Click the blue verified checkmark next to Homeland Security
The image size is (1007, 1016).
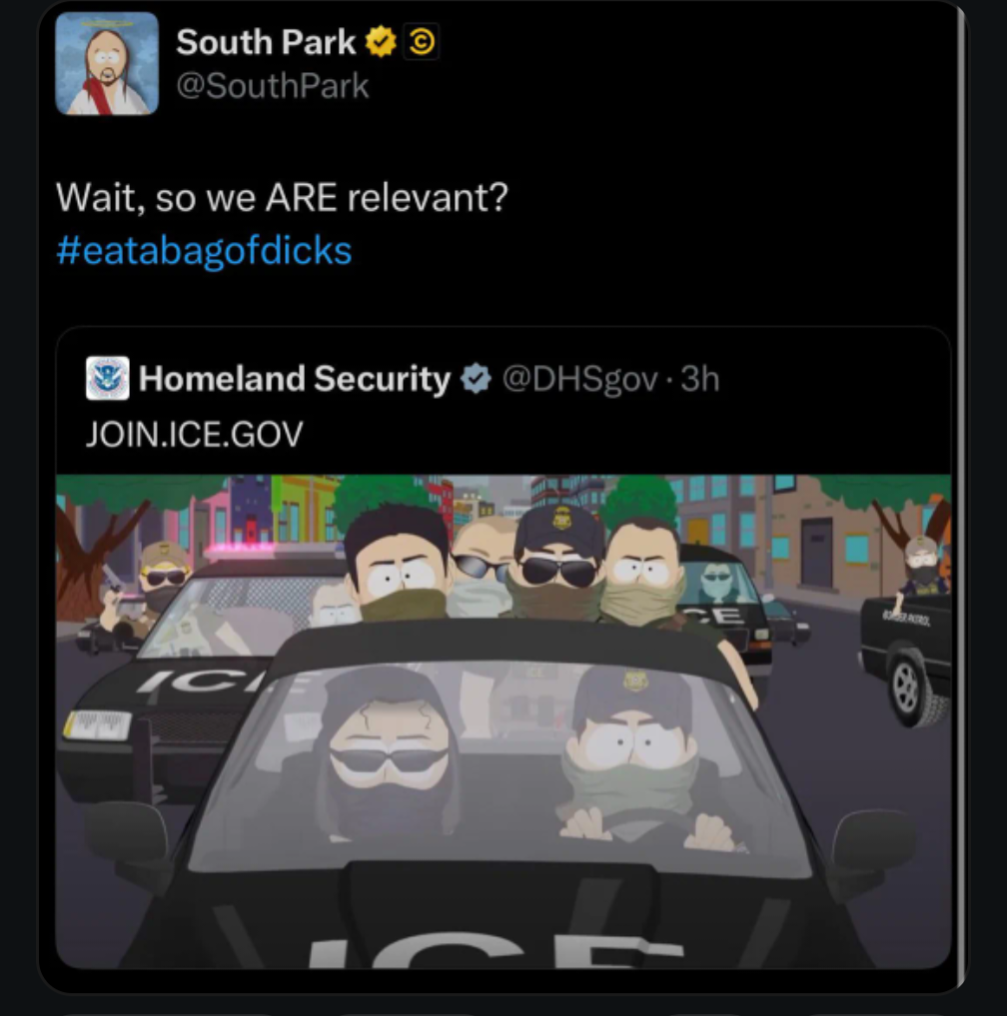pyautogui.click(x=476, y=379)
